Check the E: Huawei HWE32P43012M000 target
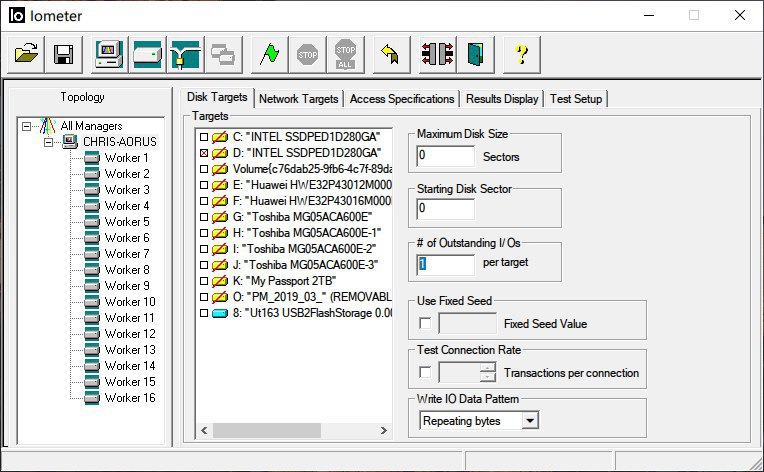Image resolution: width=764 pixels, height=472 pixels. pos(204,185)
